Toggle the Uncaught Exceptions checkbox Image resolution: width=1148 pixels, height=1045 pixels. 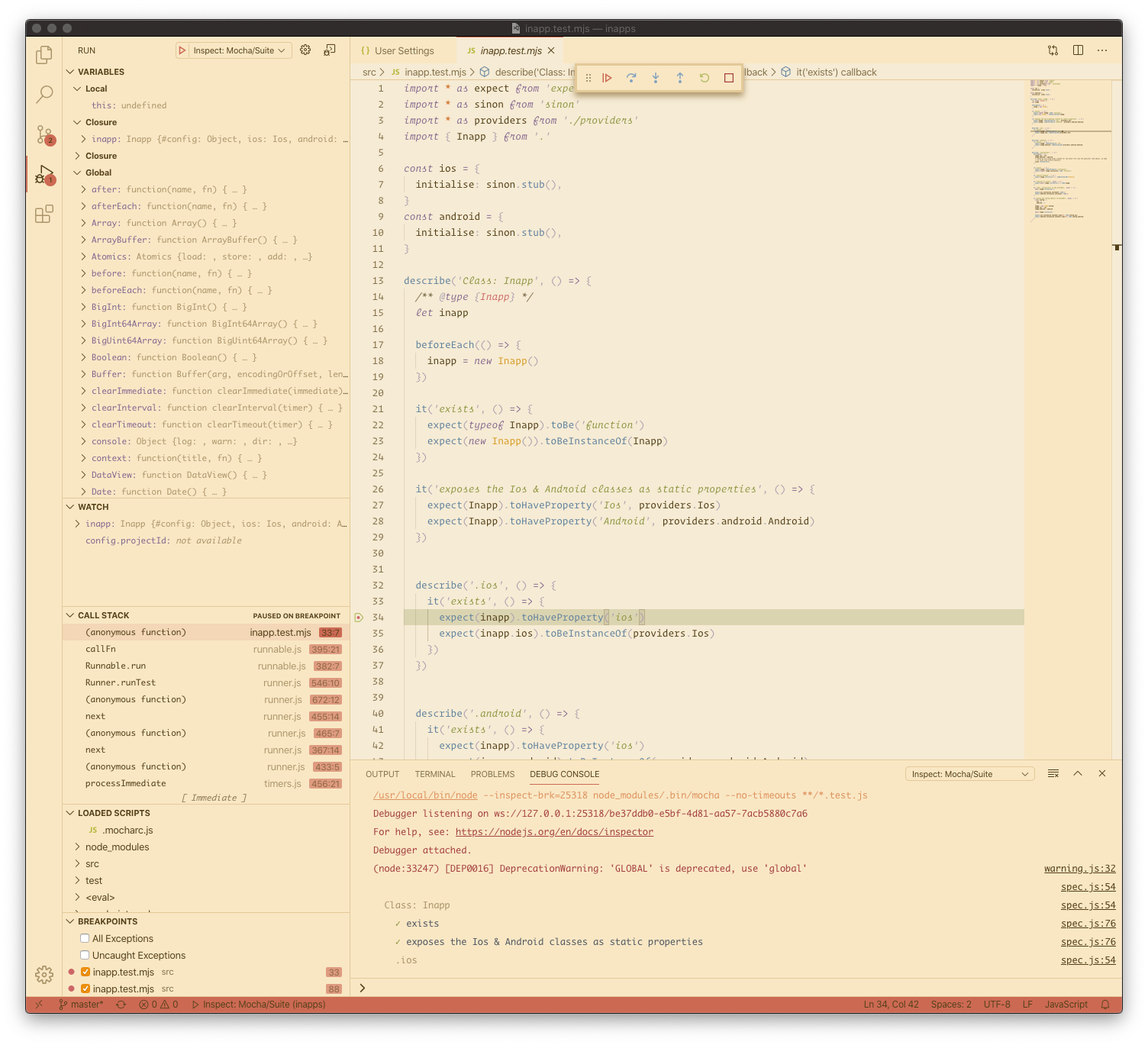pos(85,955)
